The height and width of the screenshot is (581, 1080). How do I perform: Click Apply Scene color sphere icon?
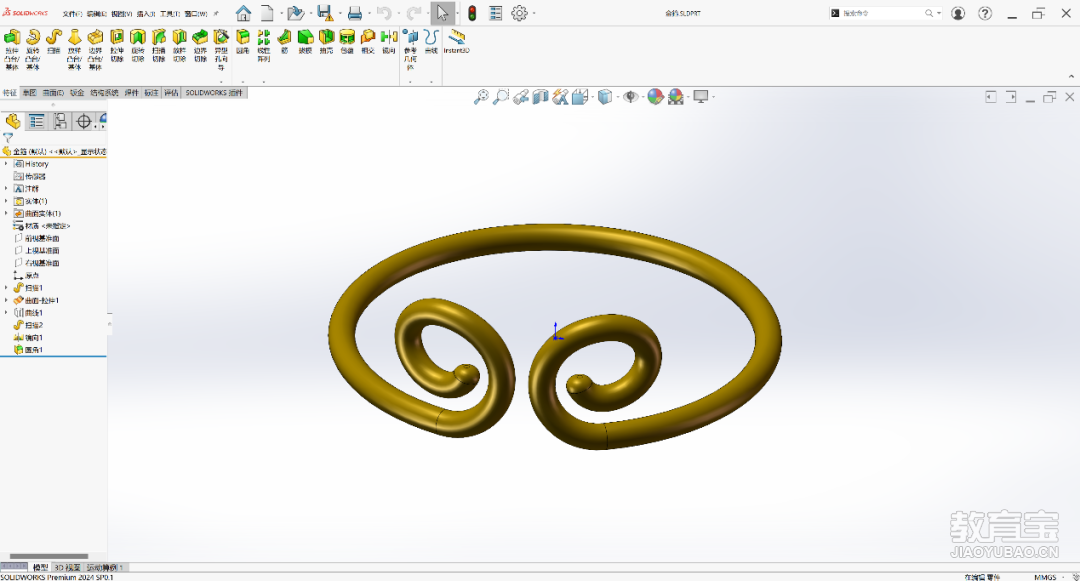pyautogui.click(x=676, y=97)
